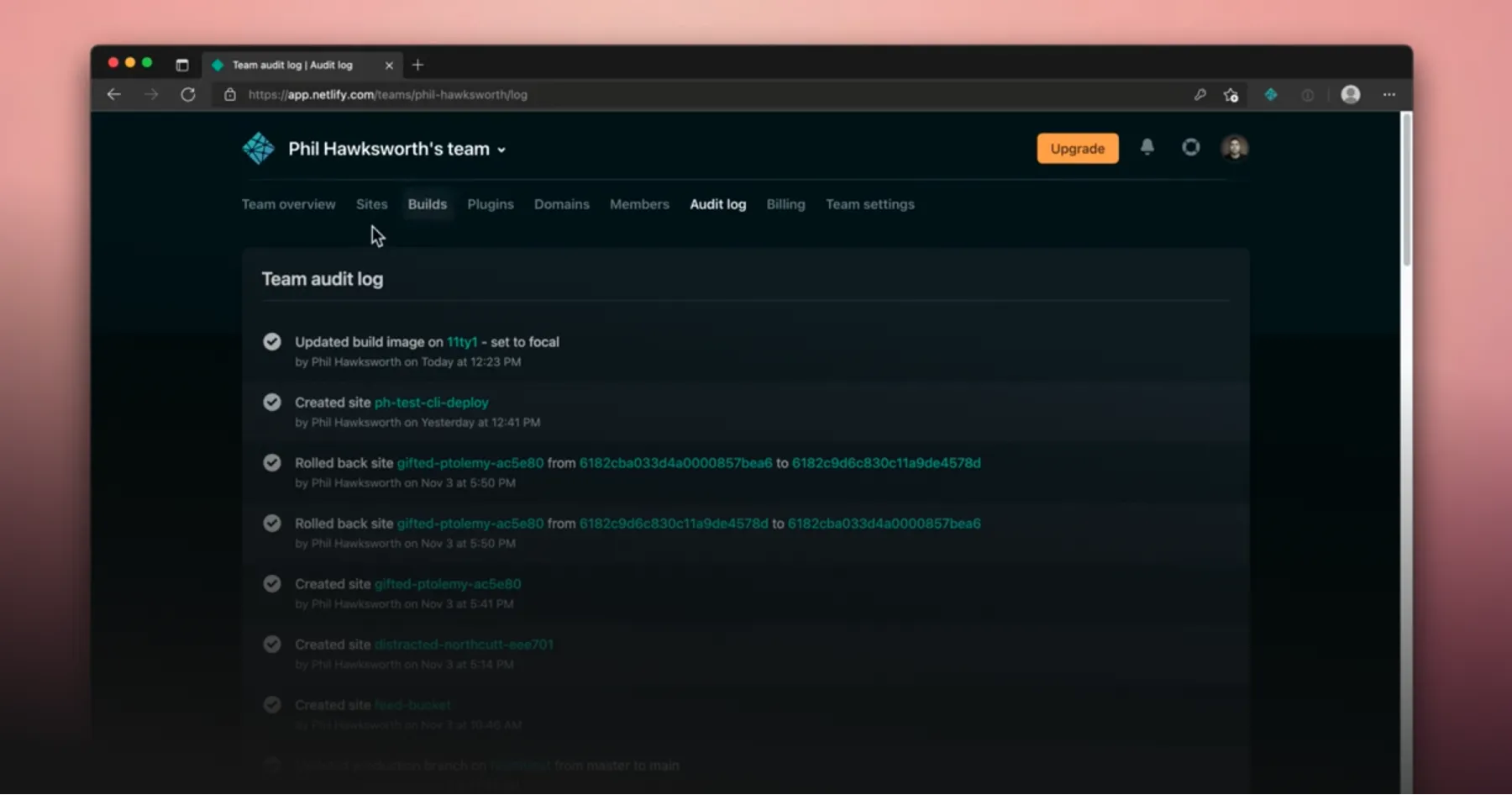Open the user avatar menu
Viewport: 1512px width, 795px height.
coord(1234,148)
